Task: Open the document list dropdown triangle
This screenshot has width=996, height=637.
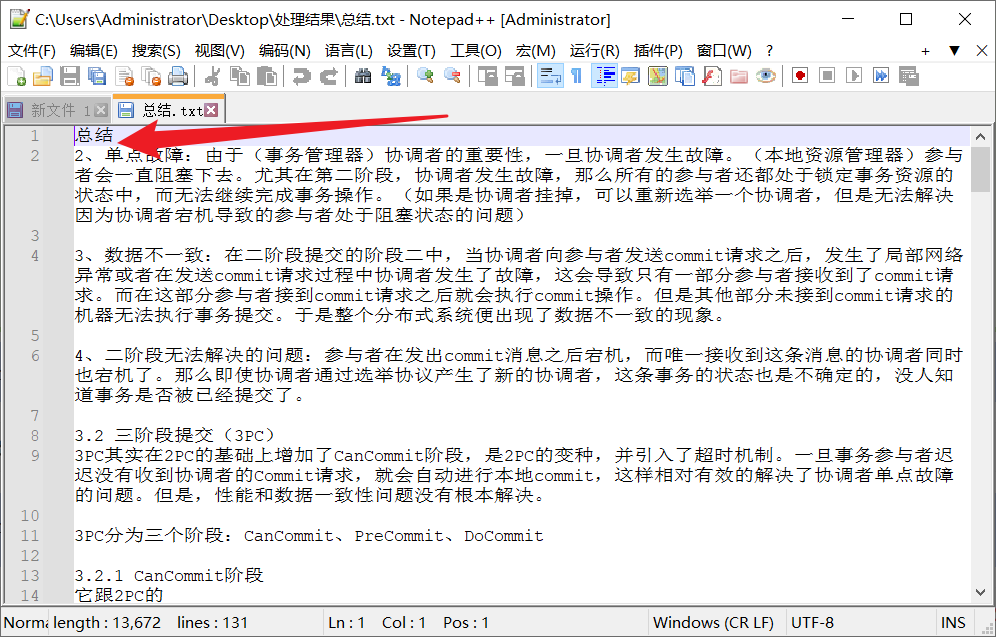Action: [x=954, y=51]
